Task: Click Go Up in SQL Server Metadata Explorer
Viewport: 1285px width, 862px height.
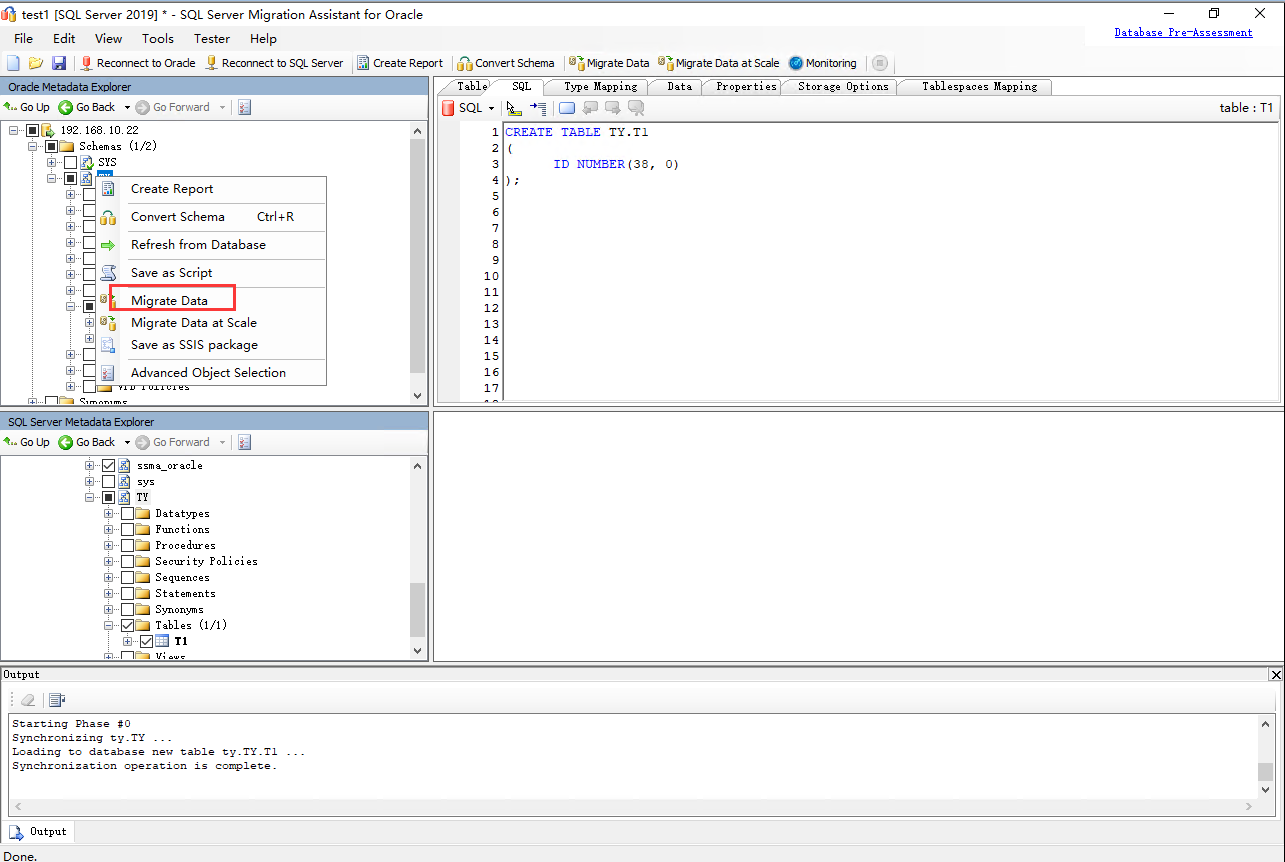Action: coord(27,442)
